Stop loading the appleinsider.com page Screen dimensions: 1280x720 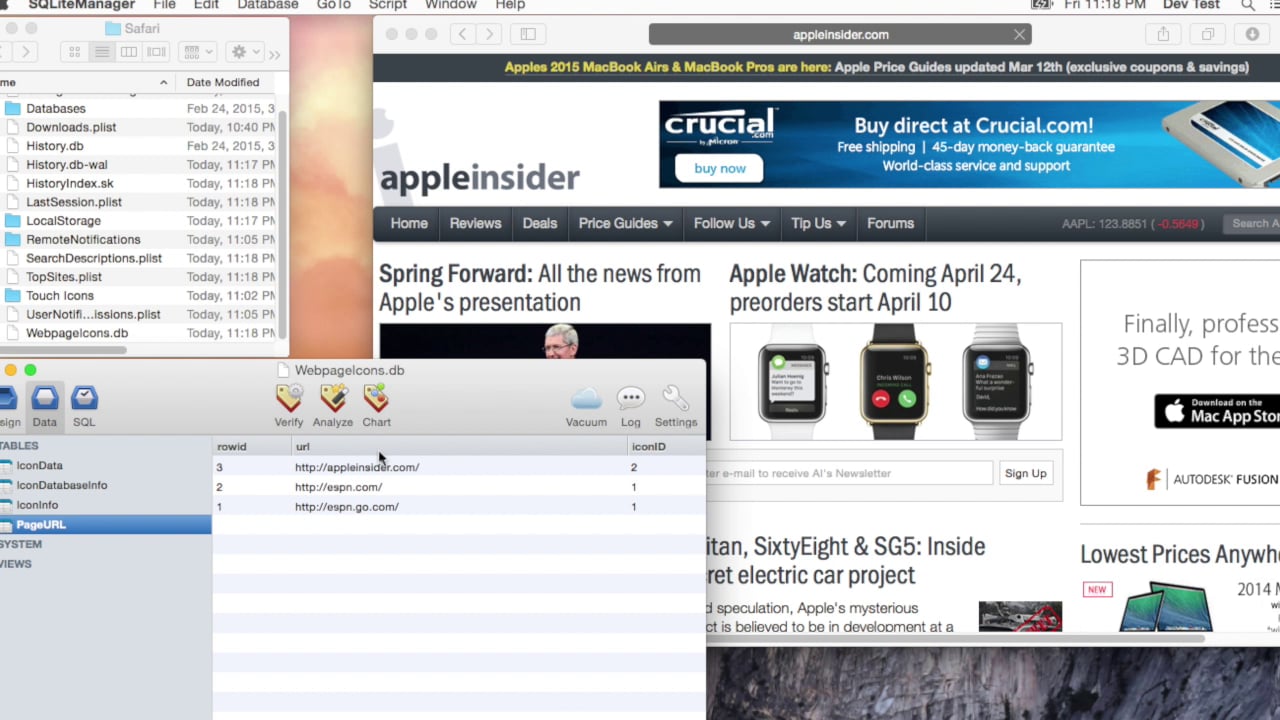pyautogui.click(x=1019, y=34)
